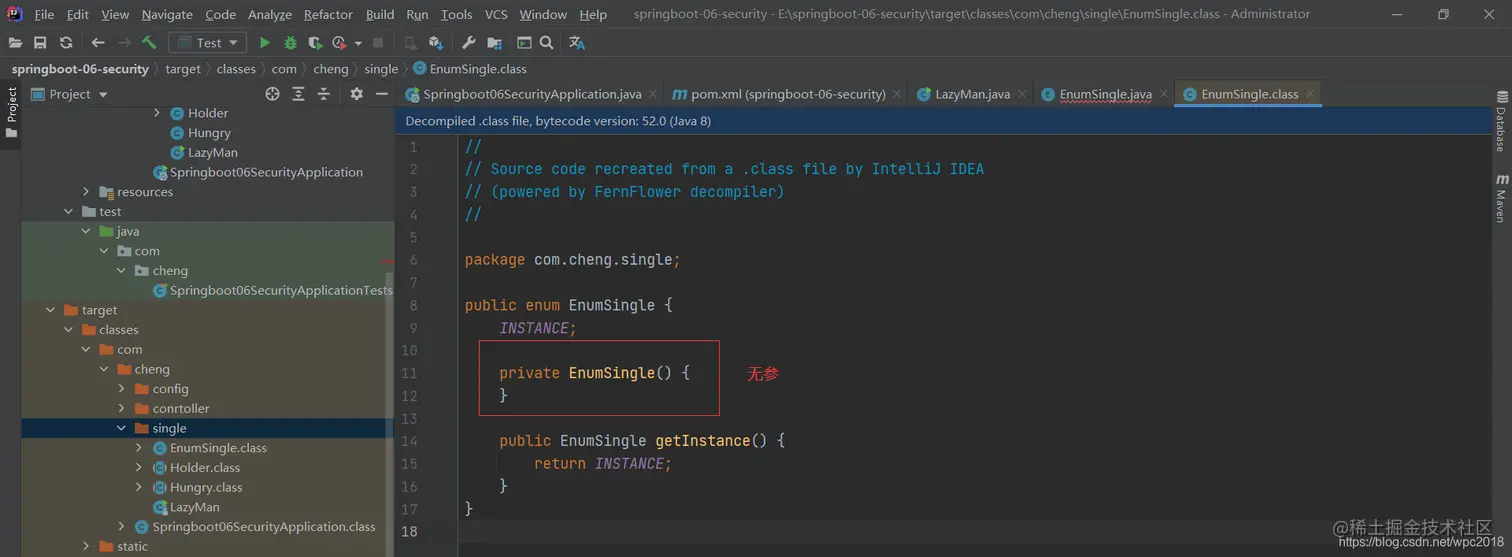This screenshot has width=1512, height=557.
Task: Click the Update application cube icon
Action: 435,43
